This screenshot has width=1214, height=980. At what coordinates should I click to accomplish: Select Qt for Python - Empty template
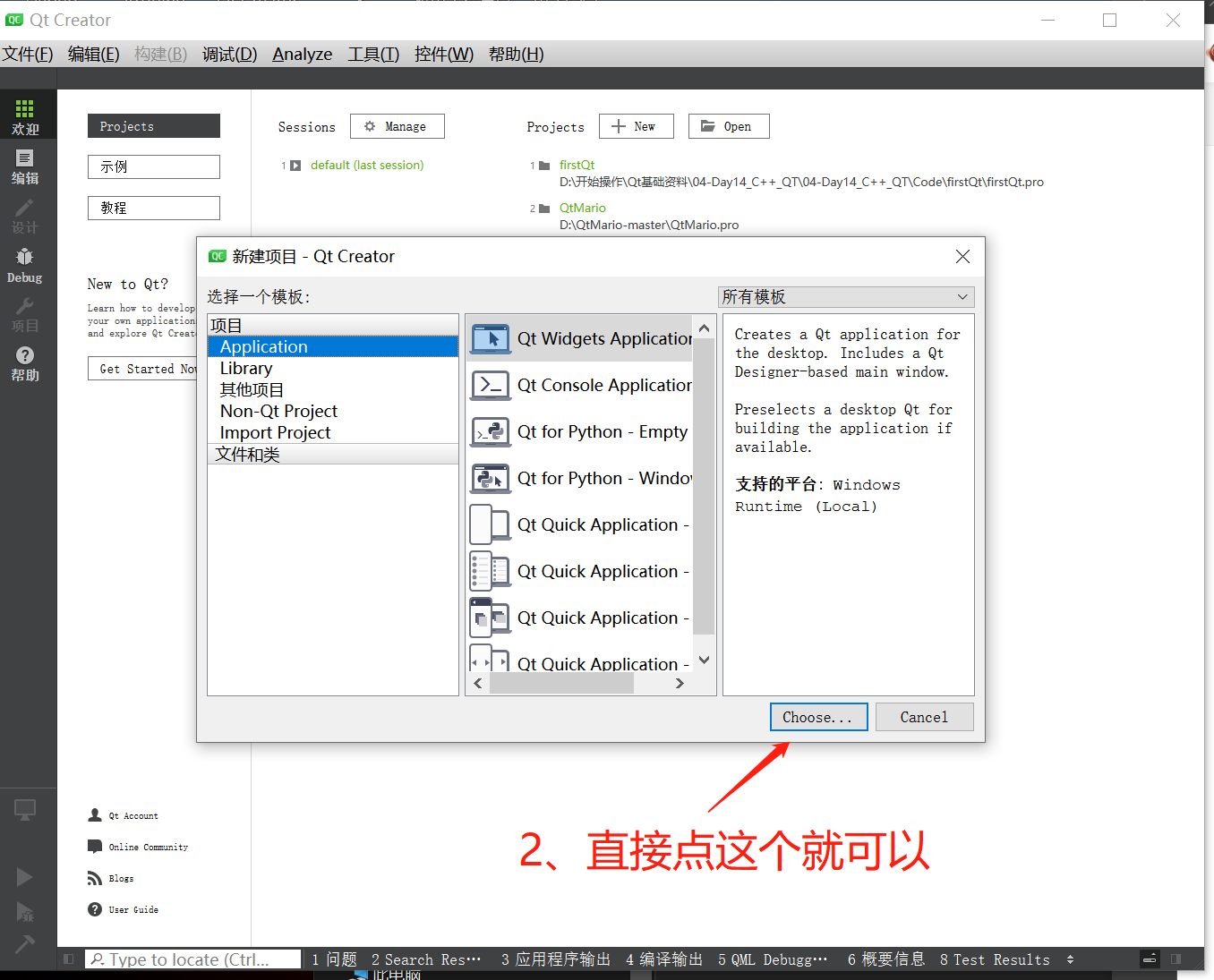point(580,431)
